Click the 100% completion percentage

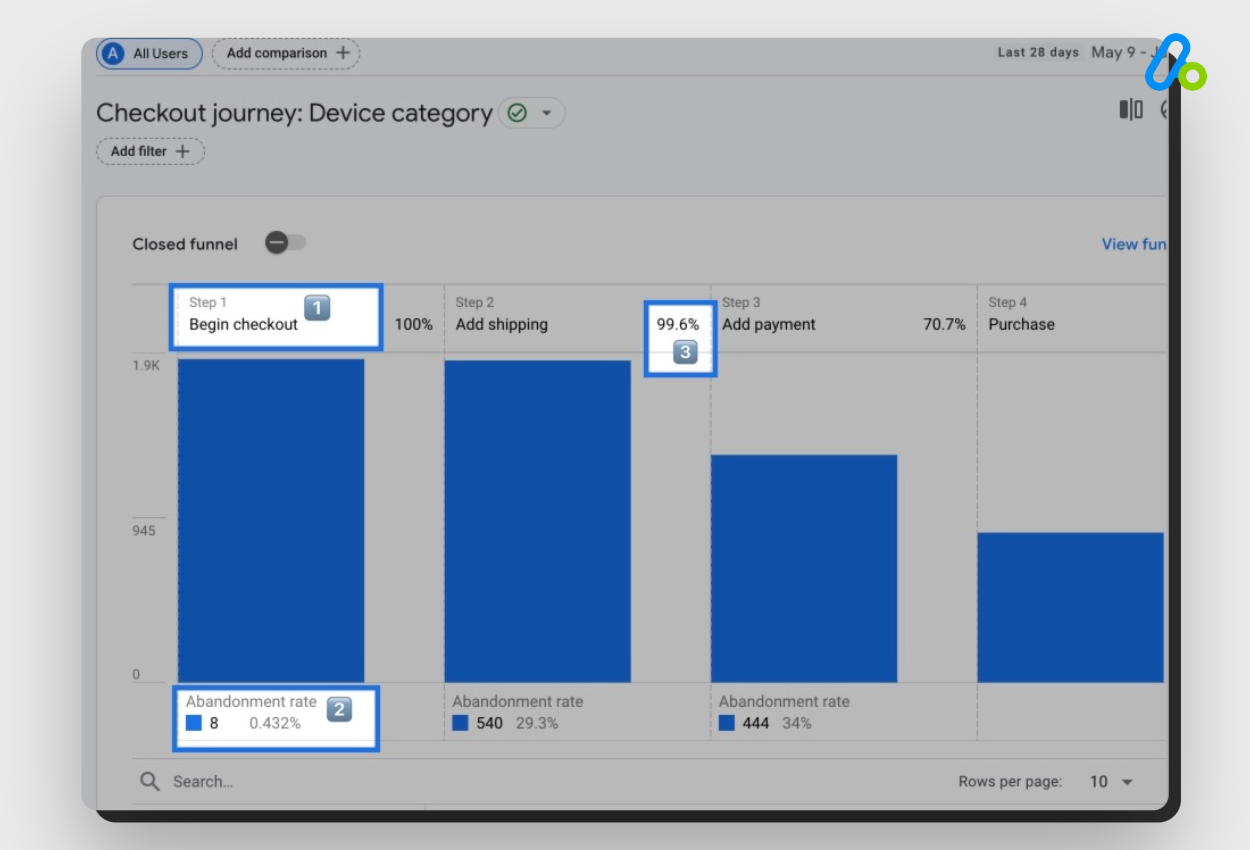point(413,324)
